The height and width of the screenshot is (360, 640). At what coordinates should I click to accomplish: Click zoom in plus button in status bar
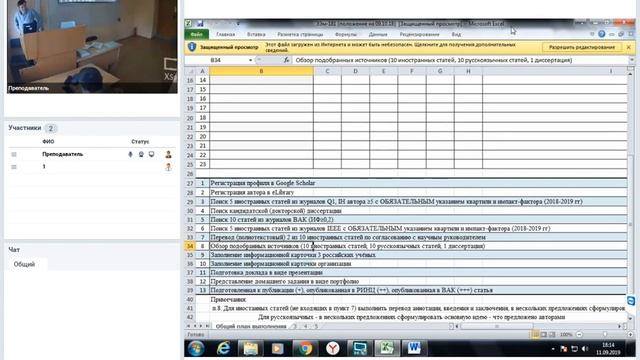pyautogui.click(x=631, y=335)
